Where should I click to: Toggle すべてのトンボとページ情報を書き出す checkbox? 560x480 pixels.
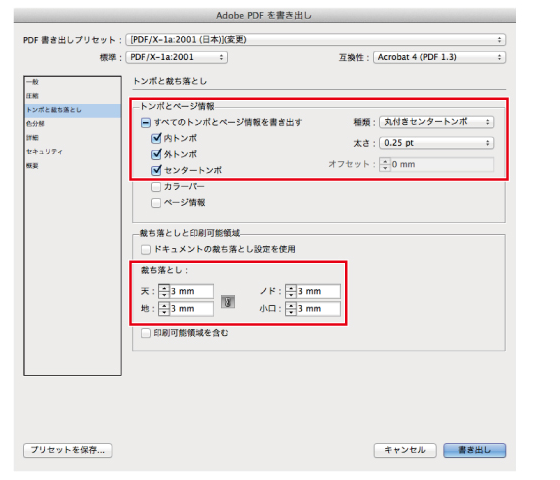(x=146, y=123)
